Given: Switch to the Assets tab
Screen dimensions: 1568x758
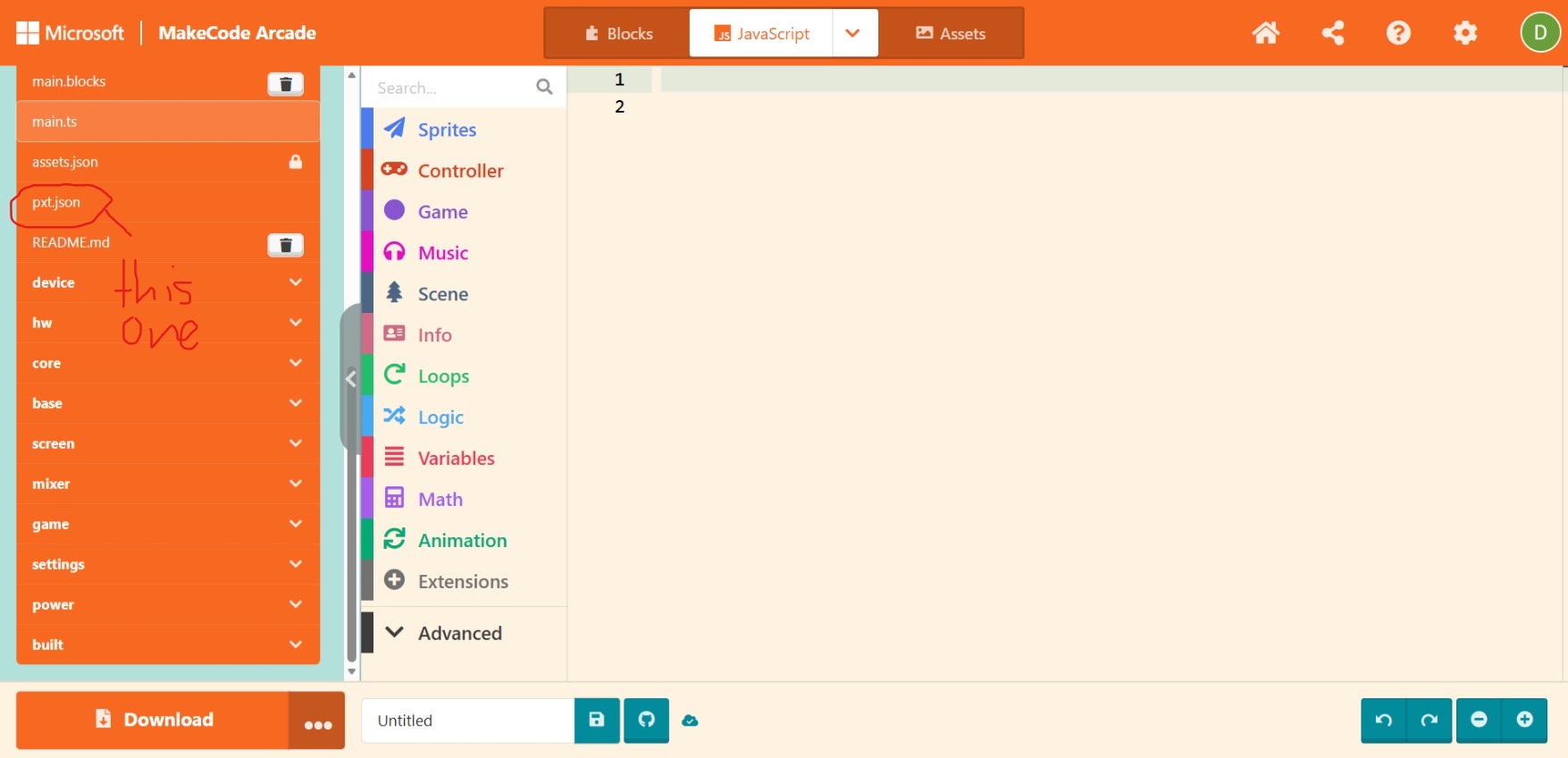Looking at the screenshot, I should pos(951,33).
